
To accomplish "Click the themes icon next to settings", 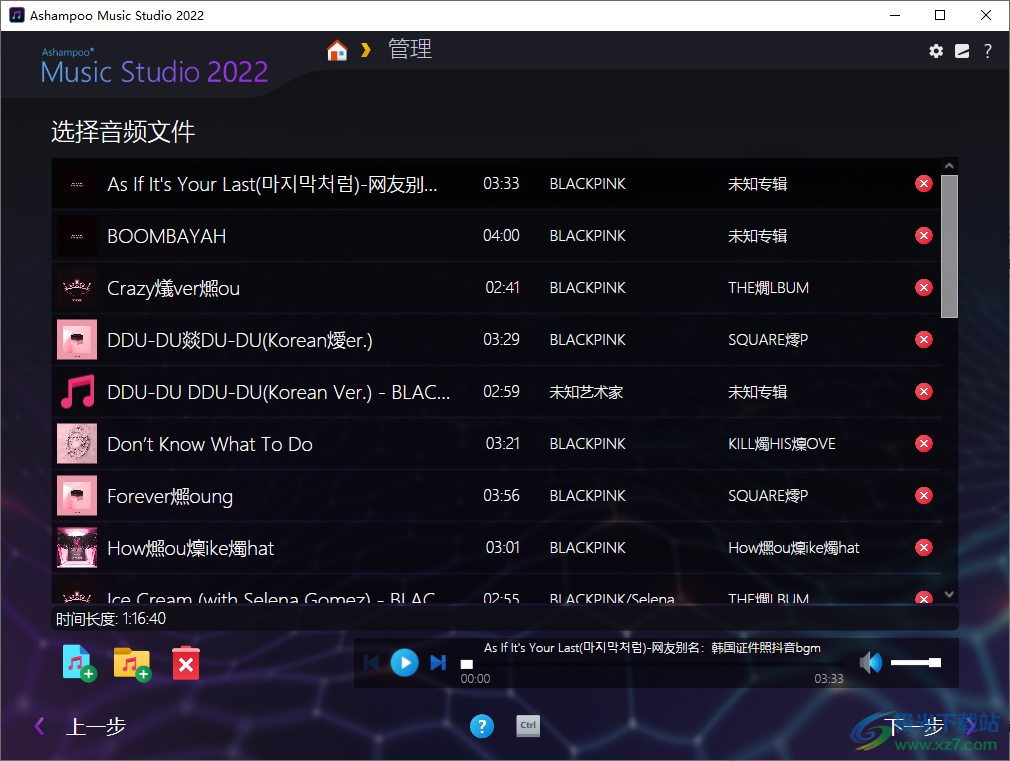I will [961, 50].
